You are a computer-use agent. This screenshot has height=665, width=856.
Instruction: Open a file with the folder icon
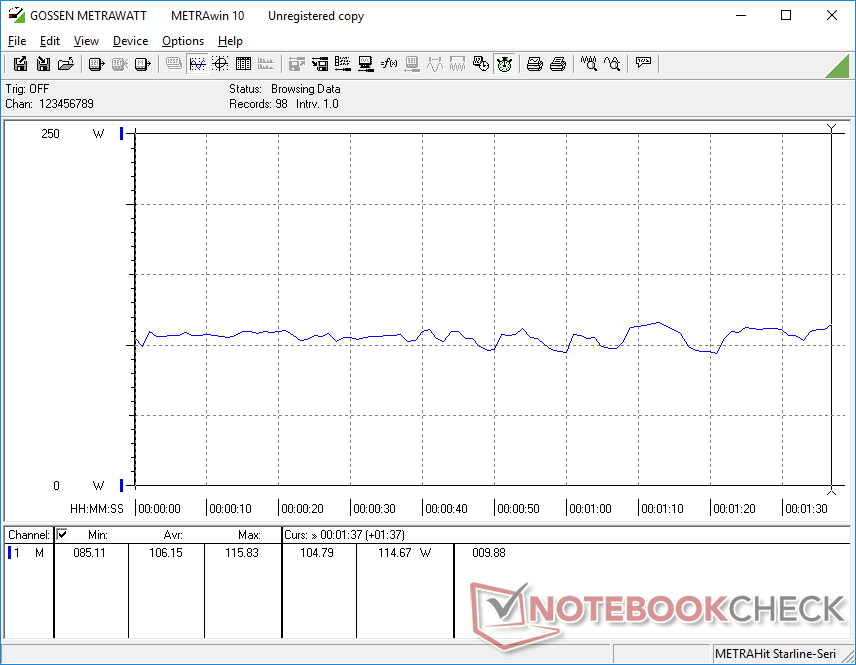click(66, 64)
